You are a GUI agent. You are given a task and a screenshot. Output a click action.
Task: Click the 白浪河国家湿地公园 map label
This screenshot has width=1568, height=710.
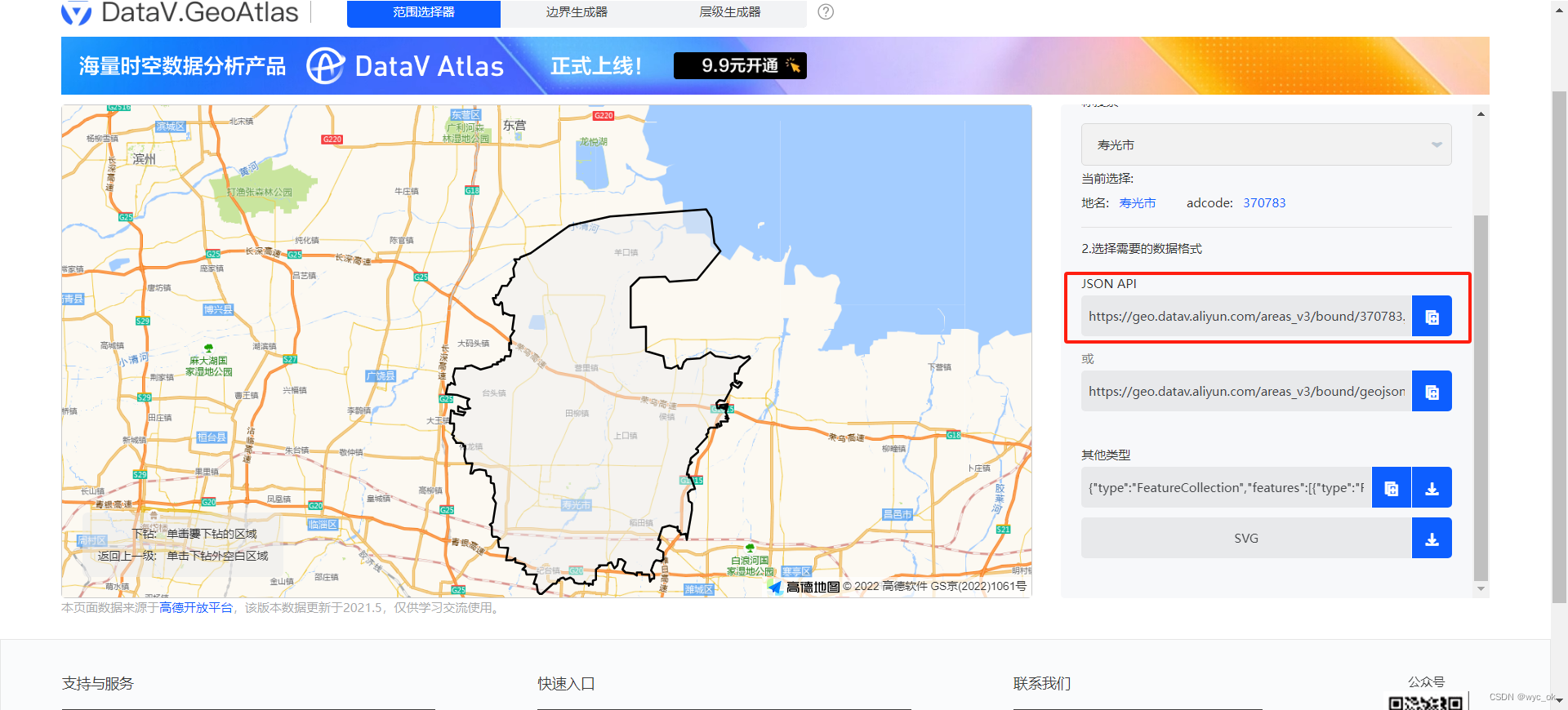click(x=750, y=566)
